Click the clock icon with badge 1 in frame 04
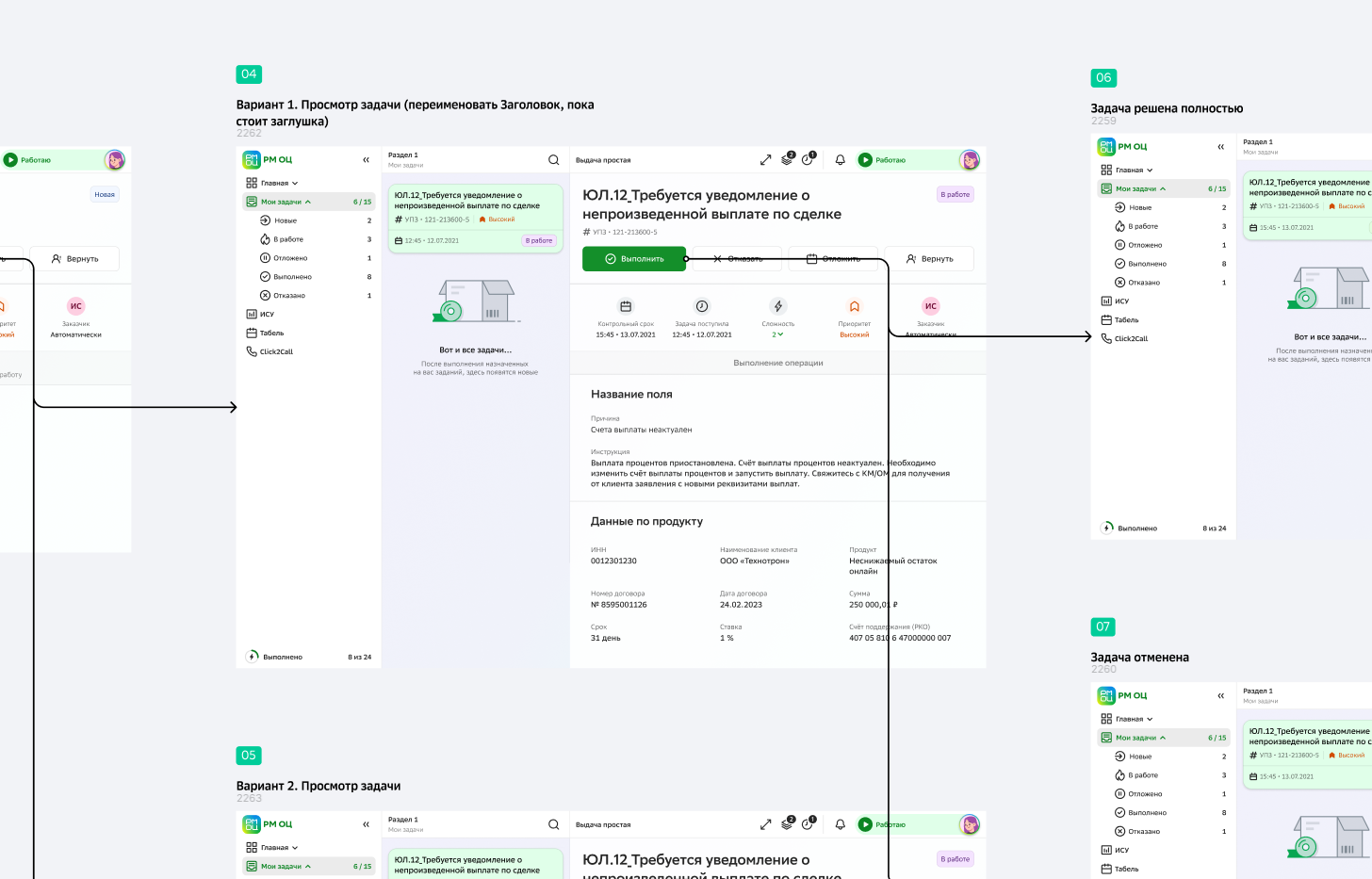The height and width of the screenshot is (879, 1372). [808, 160]
